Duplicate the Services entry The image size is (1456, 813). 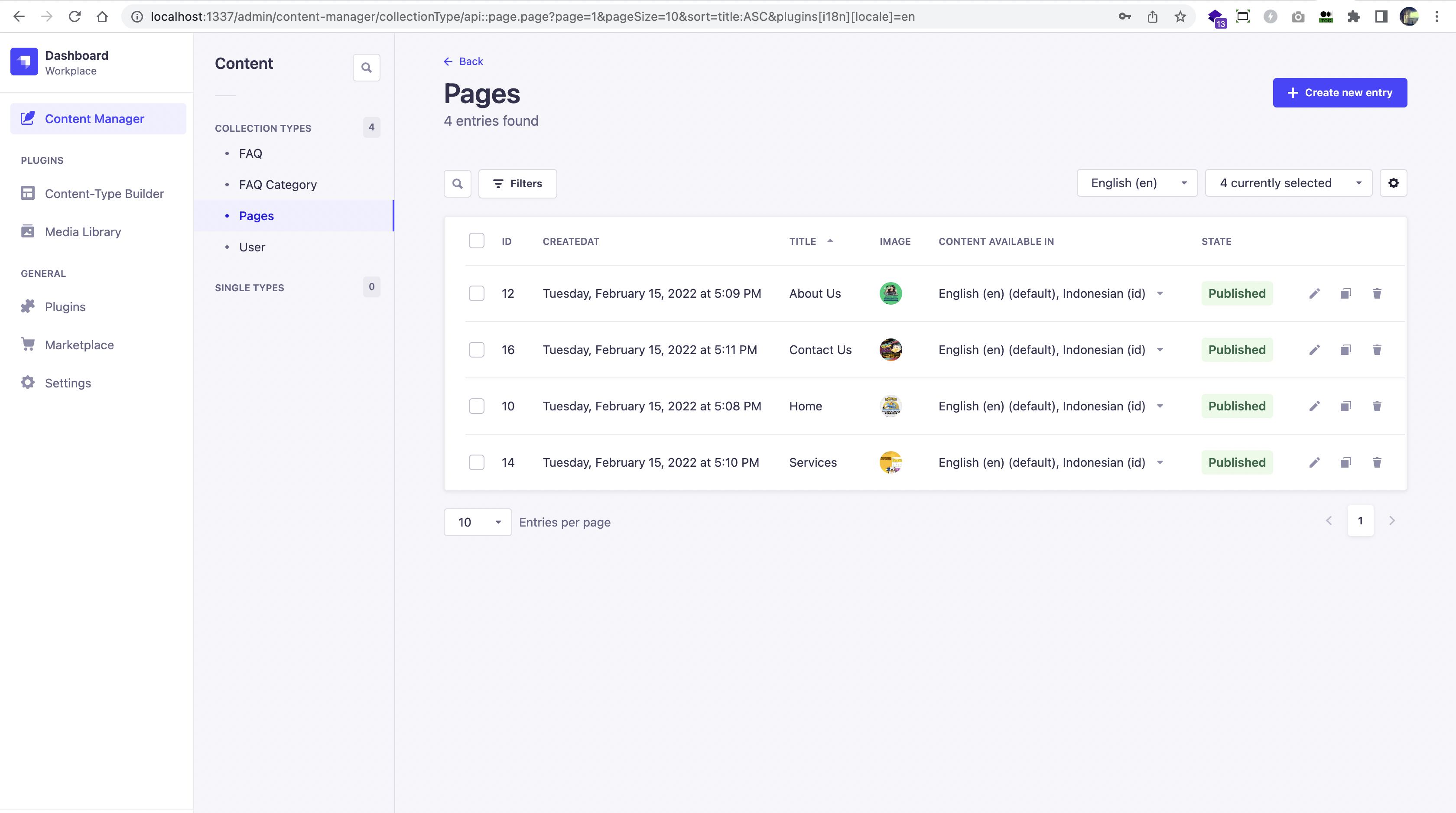pyautogui.click(x=1346, y=462)
